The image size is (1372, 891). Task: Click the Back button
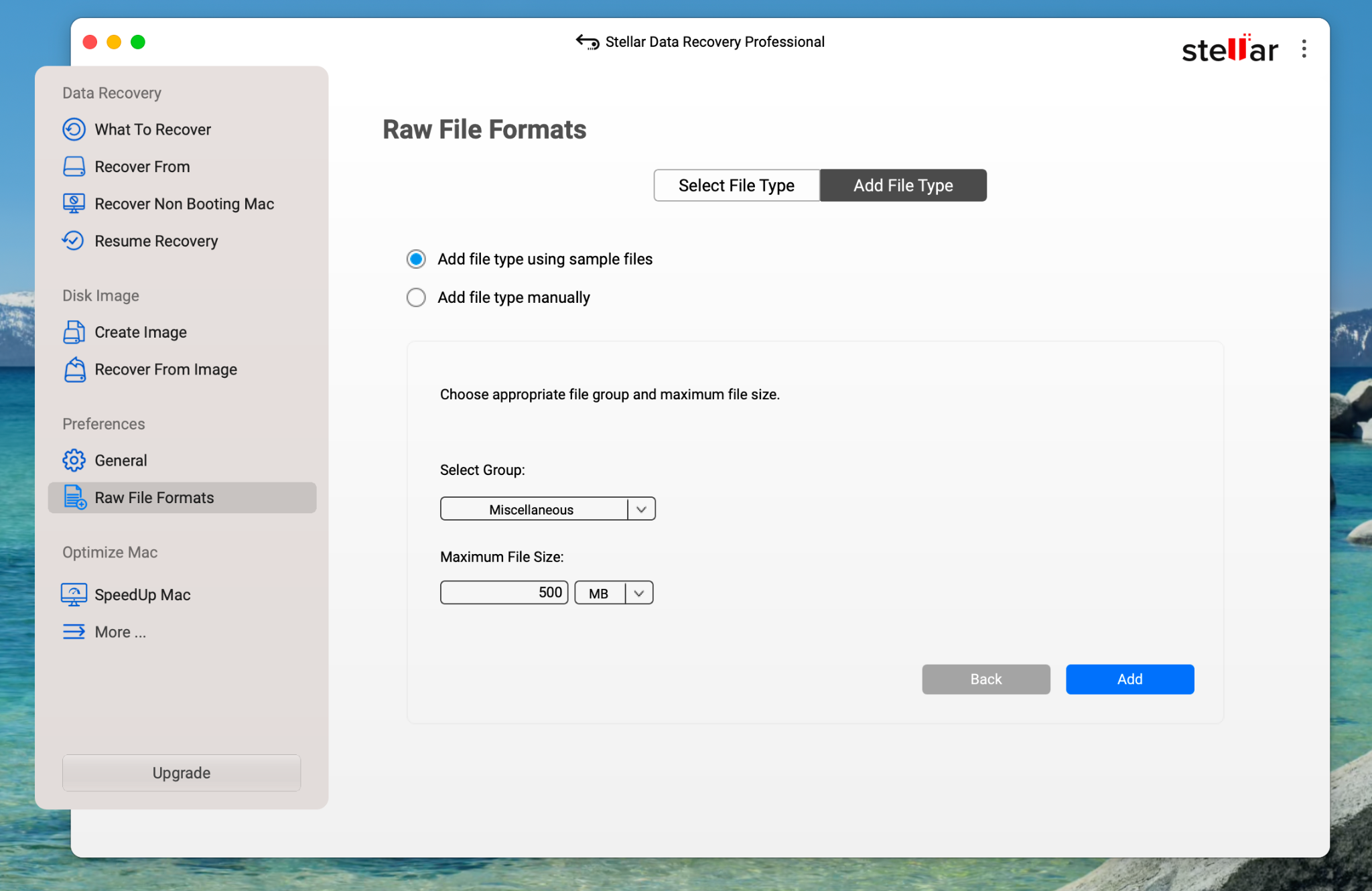[985, 679]
